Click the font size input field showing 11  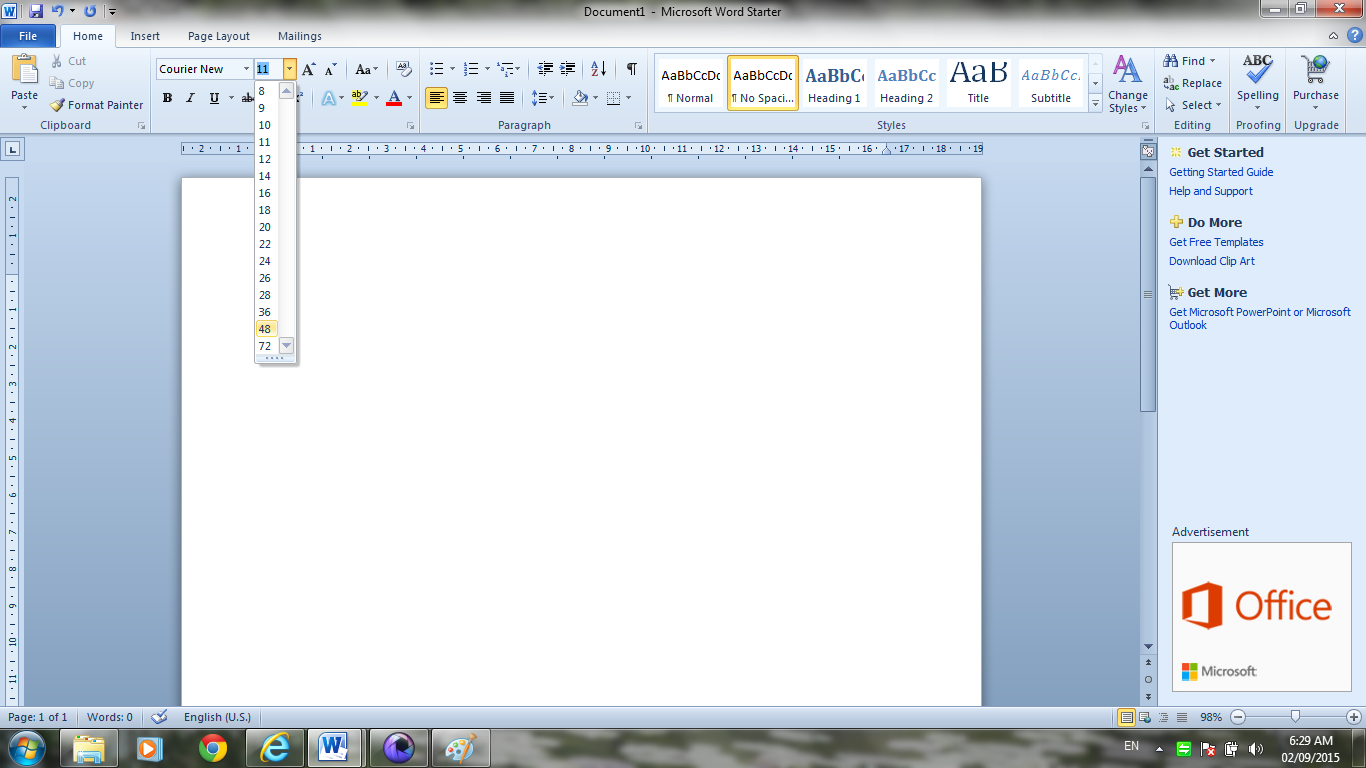tap(268, 69)
